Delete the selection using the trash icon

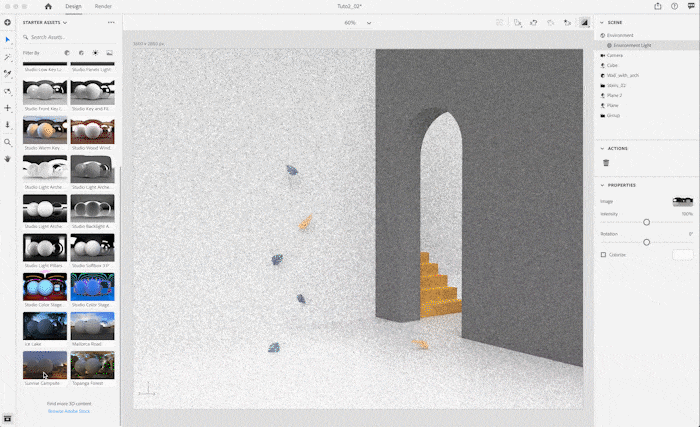[x=606, y=162]
